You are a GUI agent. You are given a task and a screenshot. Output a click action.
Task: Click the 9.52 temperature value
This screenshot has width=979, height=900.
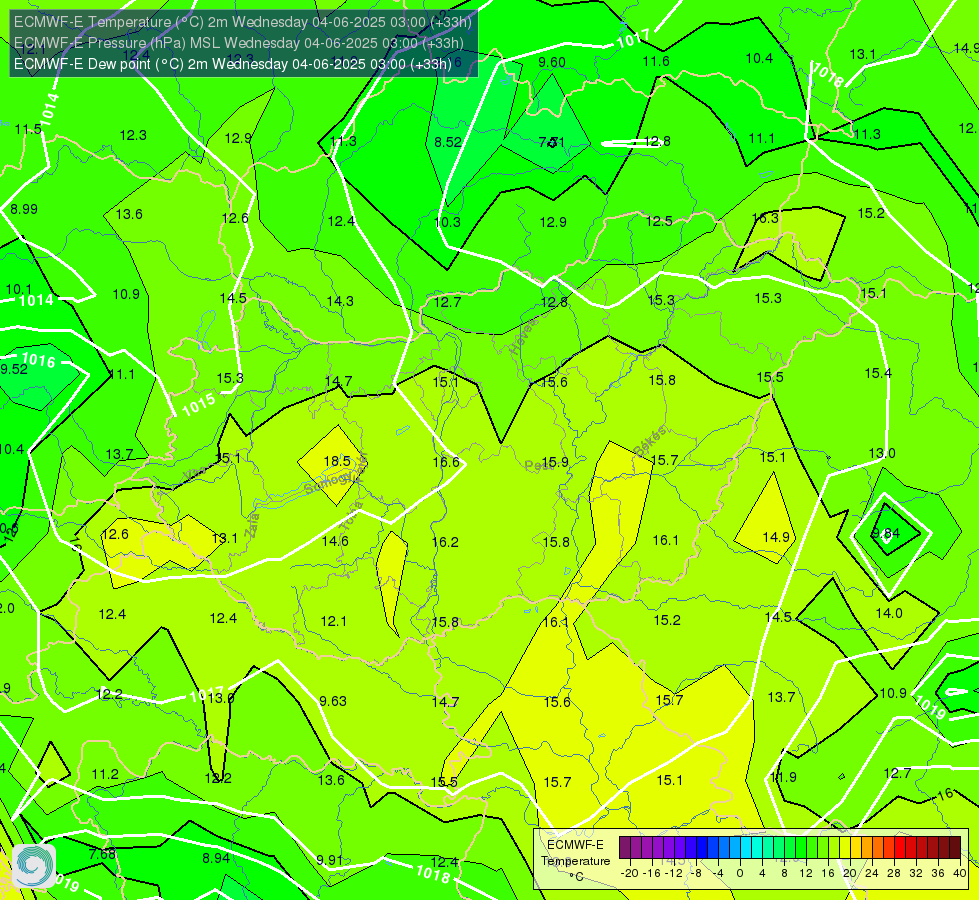tap(14, 368)
